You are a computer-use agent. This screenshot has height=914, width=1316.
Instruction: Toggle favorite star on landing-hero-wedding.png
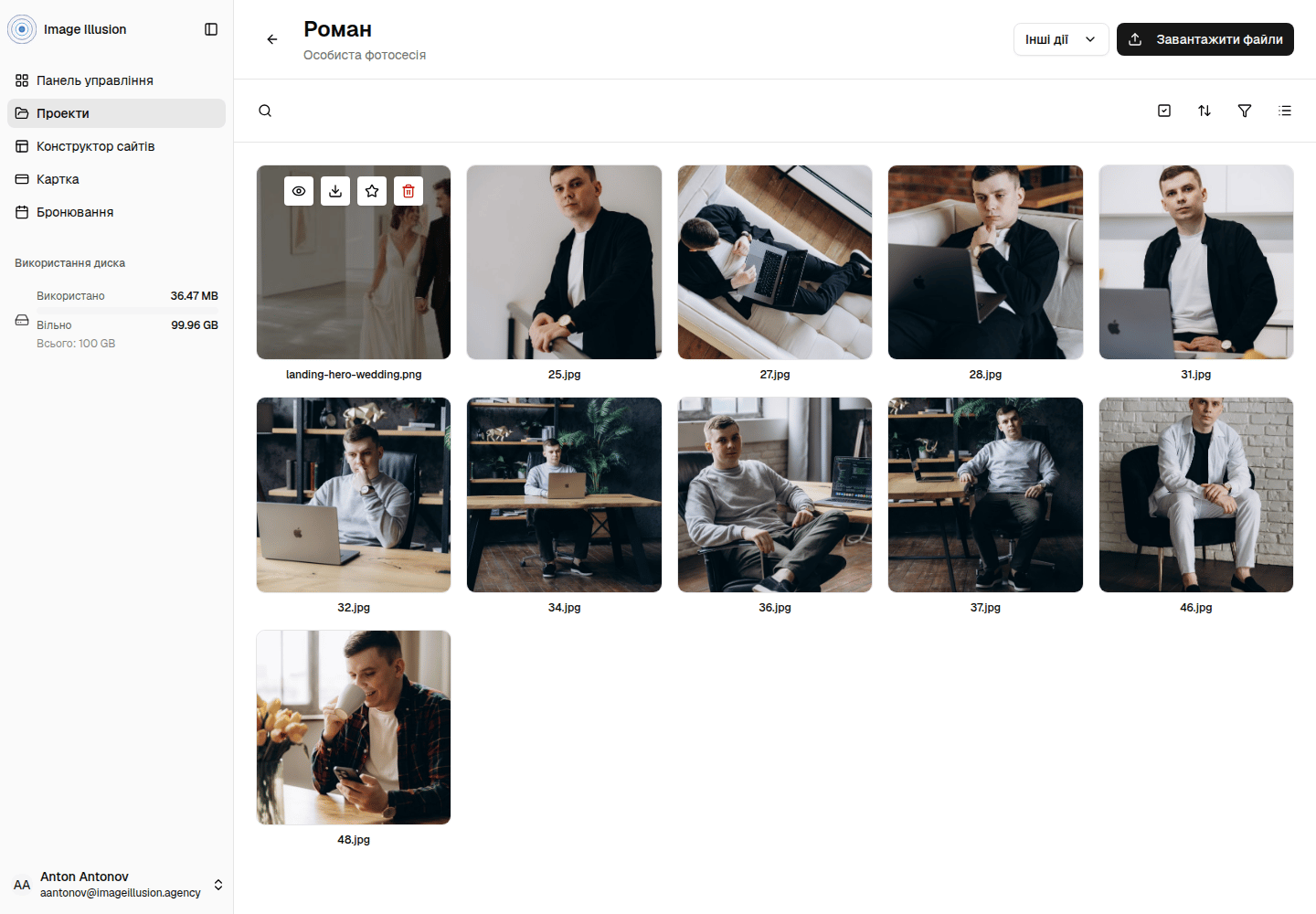coord(372,191)
